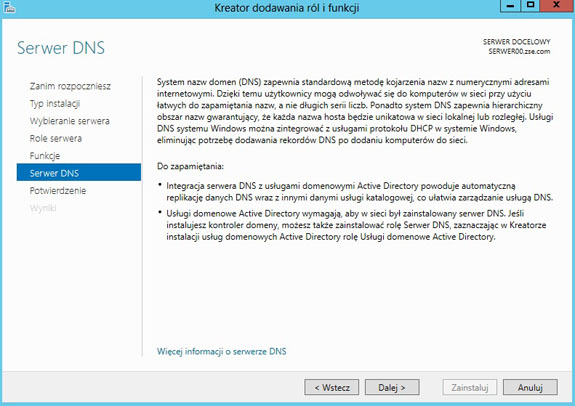Image resolution: width=575 pixels, height=406 pixels.
Task: Click the Do zapamiętania heading text
Action: (190, 167)
